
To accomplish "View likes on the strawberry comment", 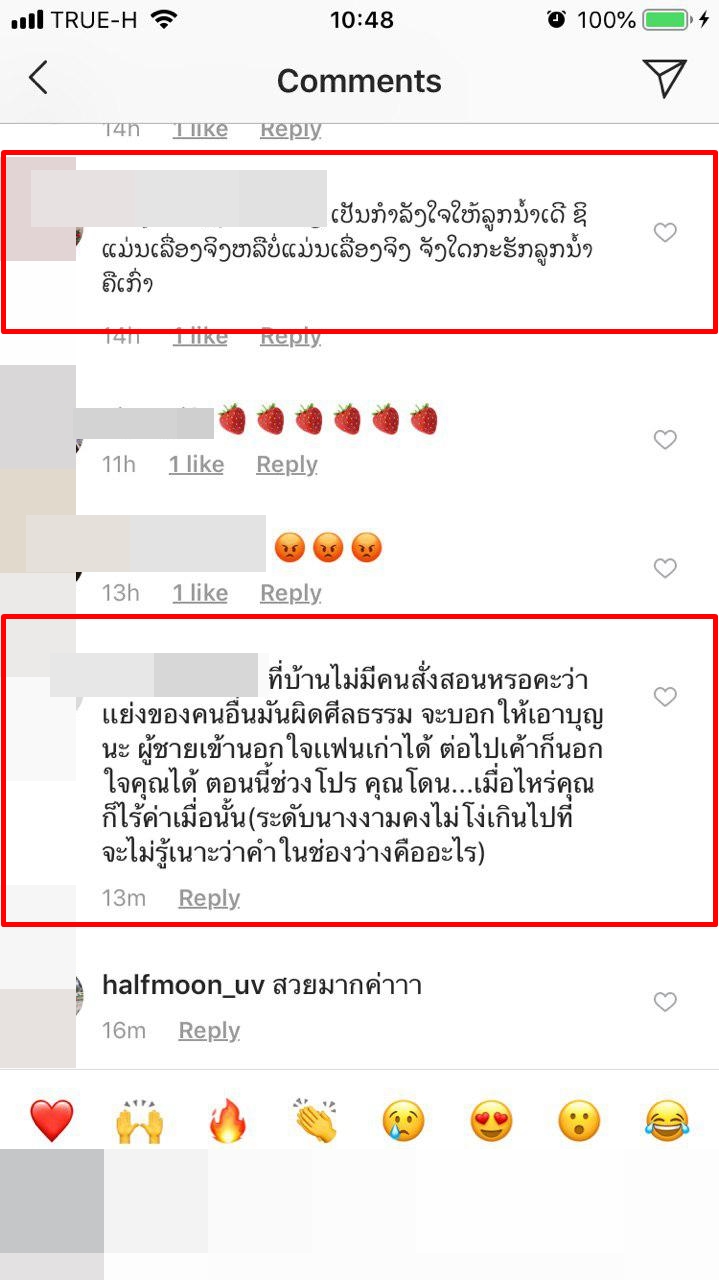I will pos(196,464).
